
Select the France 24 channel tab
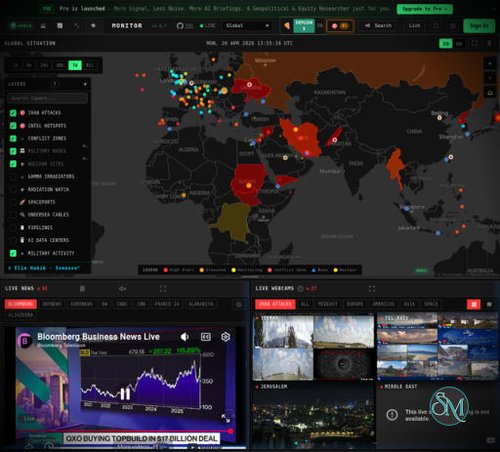tap(167, 304)
